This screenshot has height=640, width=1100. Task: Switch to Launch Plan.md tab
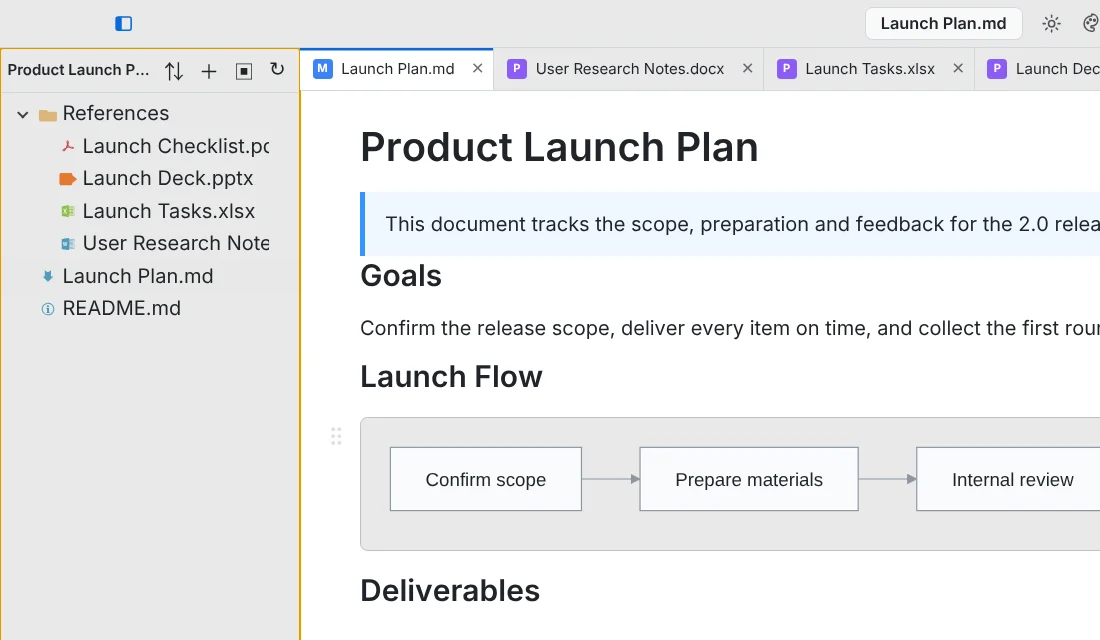(x=397, y=69)
